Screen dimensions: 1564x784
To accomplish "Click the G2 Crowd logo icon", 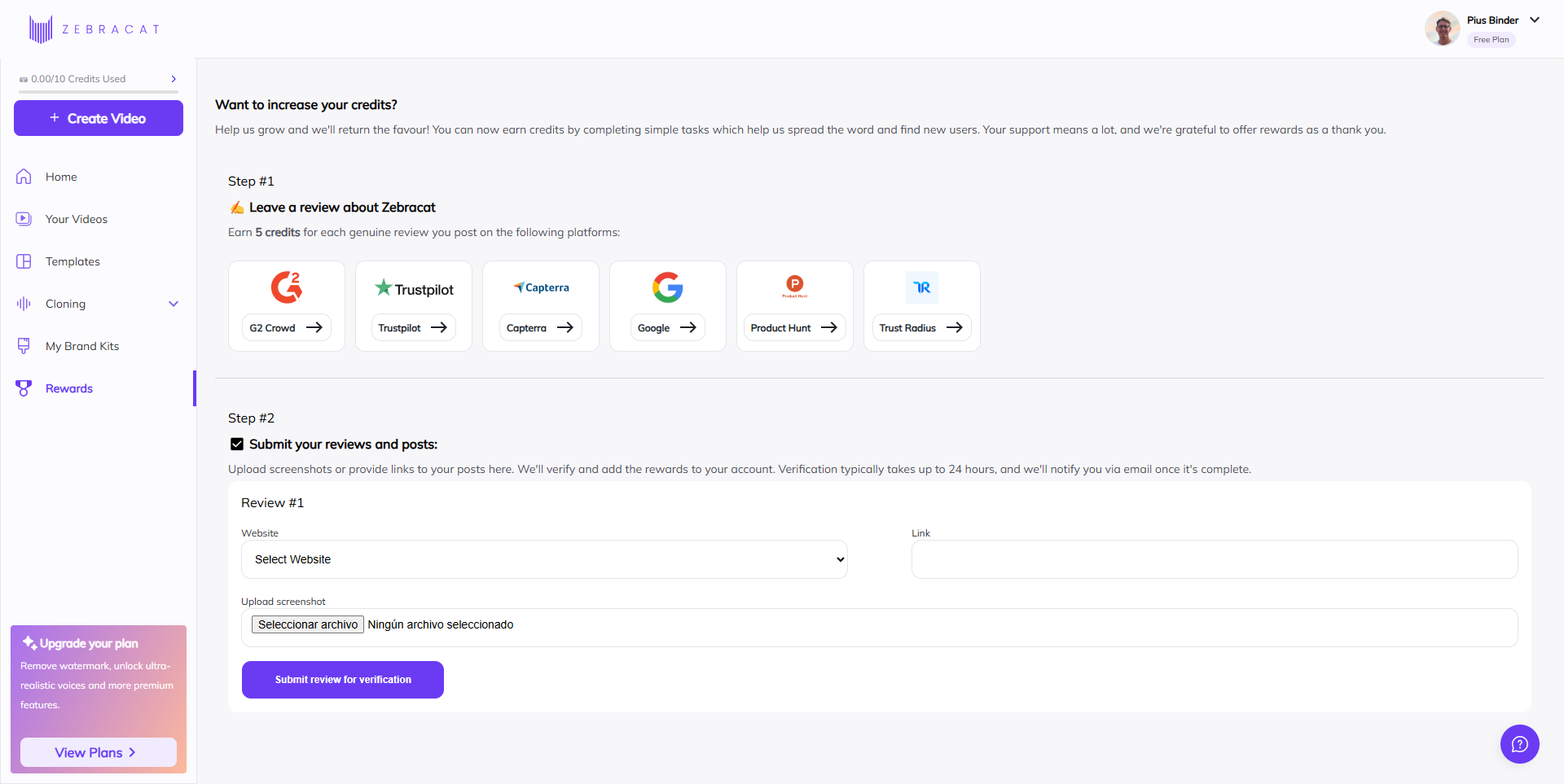I will pyautogui.click(x=286, y=287).
